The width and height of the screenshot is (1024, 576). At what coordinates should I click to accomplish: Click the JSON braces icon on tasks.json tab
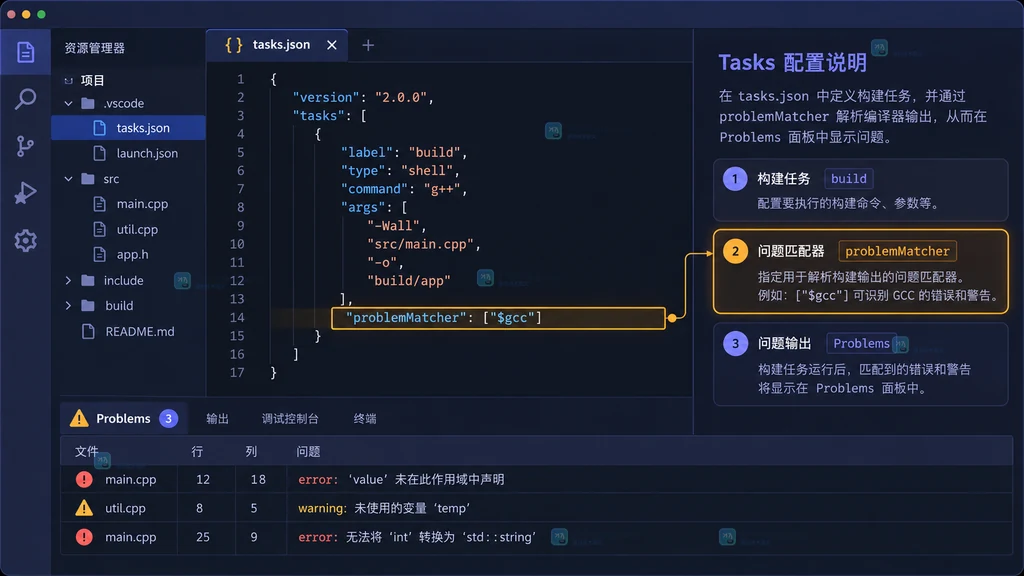(234, 44)
